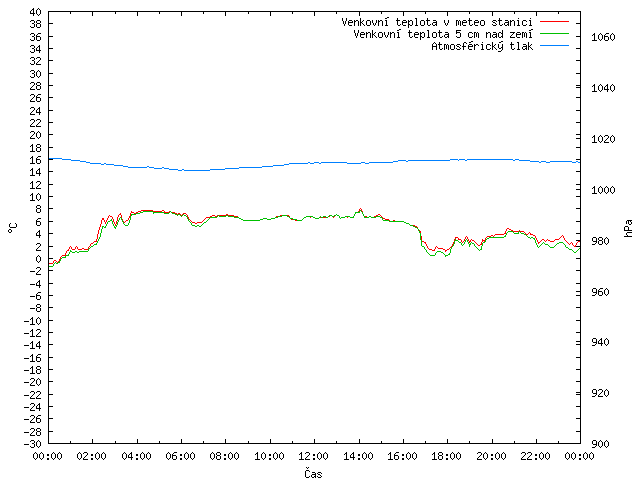Click the "36" tick on the °C axis

[x=36, y=37]
